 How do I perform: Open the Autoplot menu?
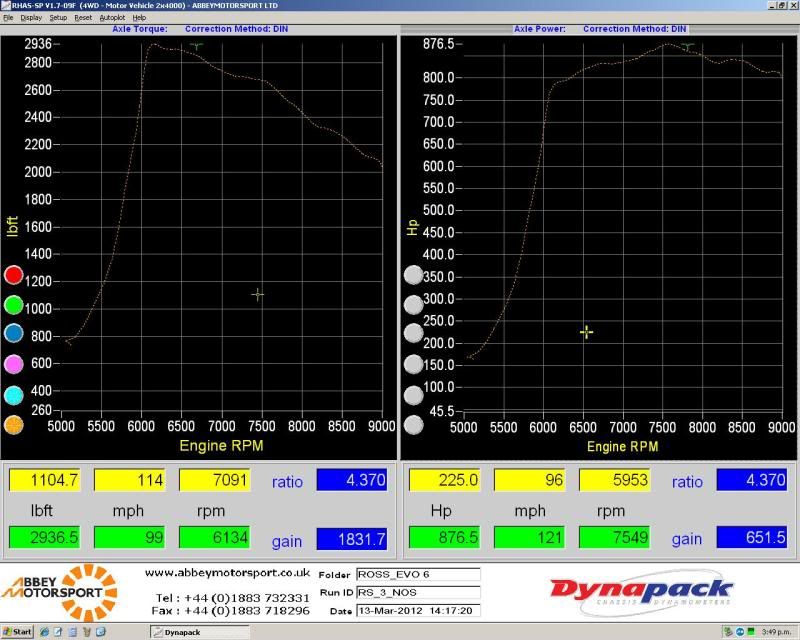[x=112, y=17]
